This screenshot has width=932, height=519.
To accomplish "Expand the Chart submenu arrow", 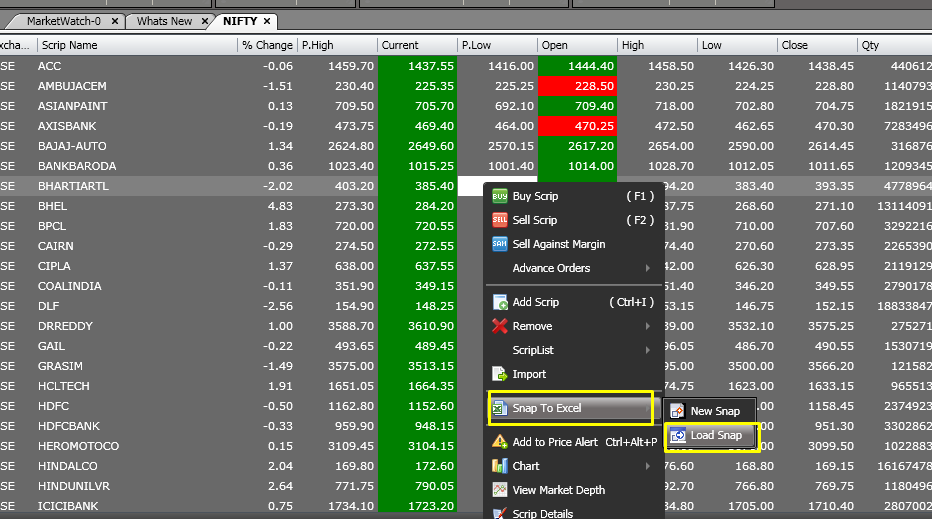I will (648, 466).
